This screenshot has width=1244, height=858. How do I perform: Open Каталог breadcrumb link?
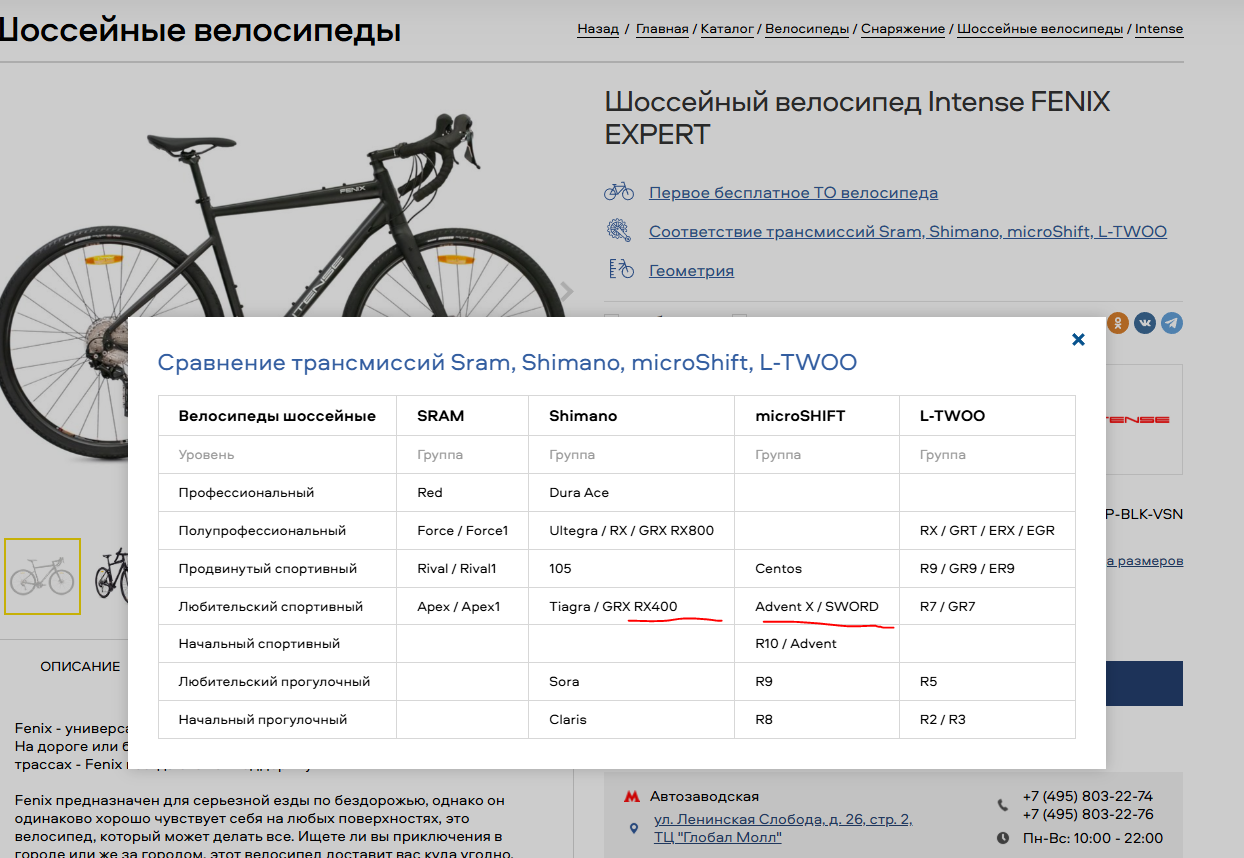727,29
